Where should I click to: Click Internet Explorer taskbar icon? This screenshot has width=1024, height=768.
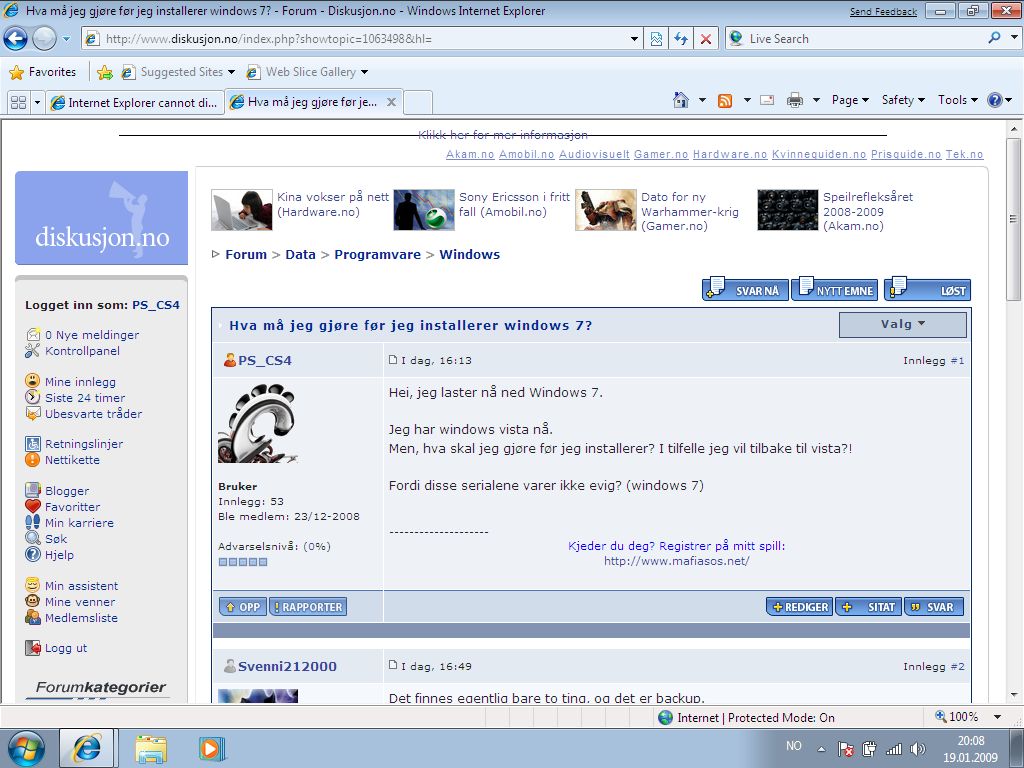[x=87, y=748]
